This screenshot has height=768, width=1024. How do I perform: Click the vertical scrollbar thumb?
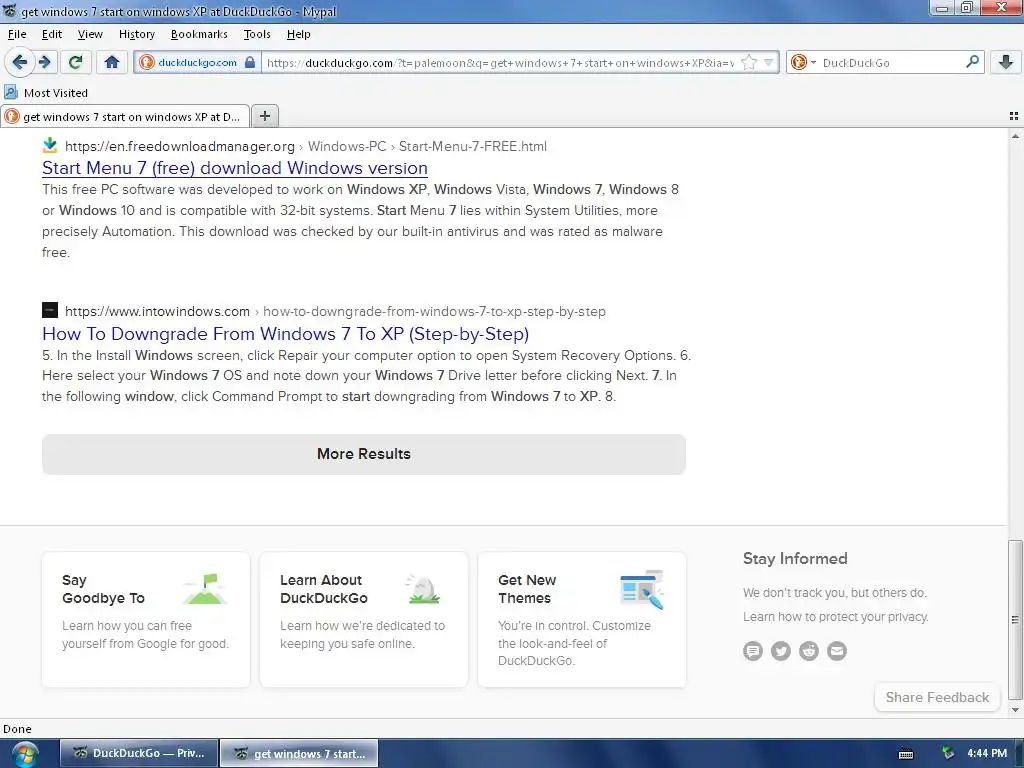(1015, 619)
